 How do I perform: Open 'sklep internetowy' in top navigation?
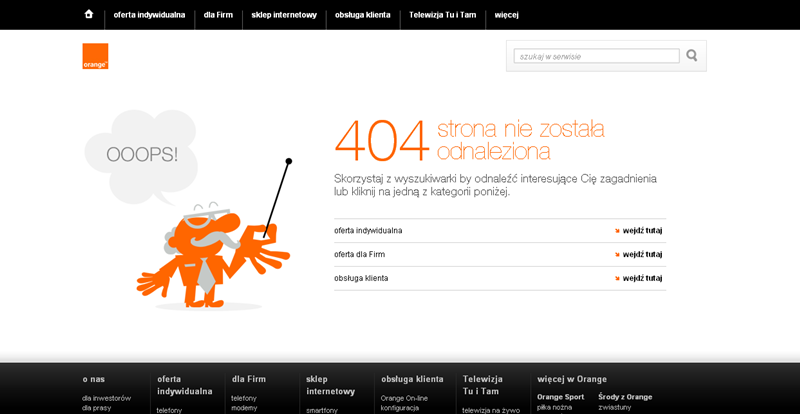click(284, 15)
